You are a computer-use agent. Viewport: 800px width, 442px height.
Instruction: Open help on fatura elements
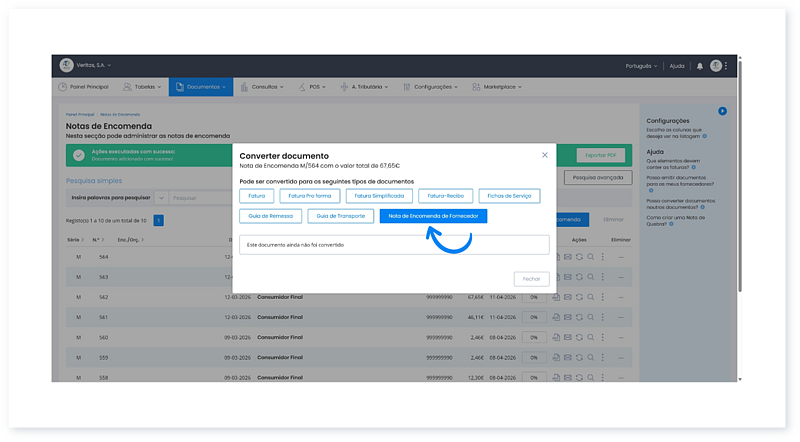pyautogui.click(x=693, y=167)
